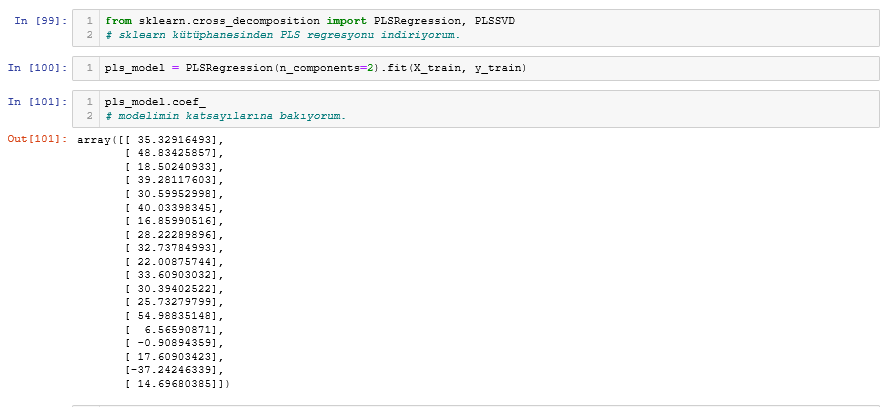The image size is (887, 407).
Task: Click coefficient value 35.32916493
Action: tap(176, 139)
